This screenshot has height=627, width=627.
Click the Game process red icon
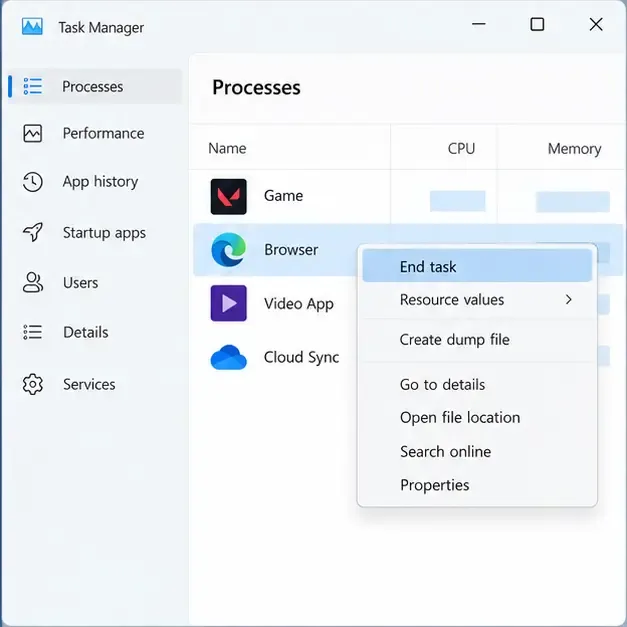coord(228,196)
